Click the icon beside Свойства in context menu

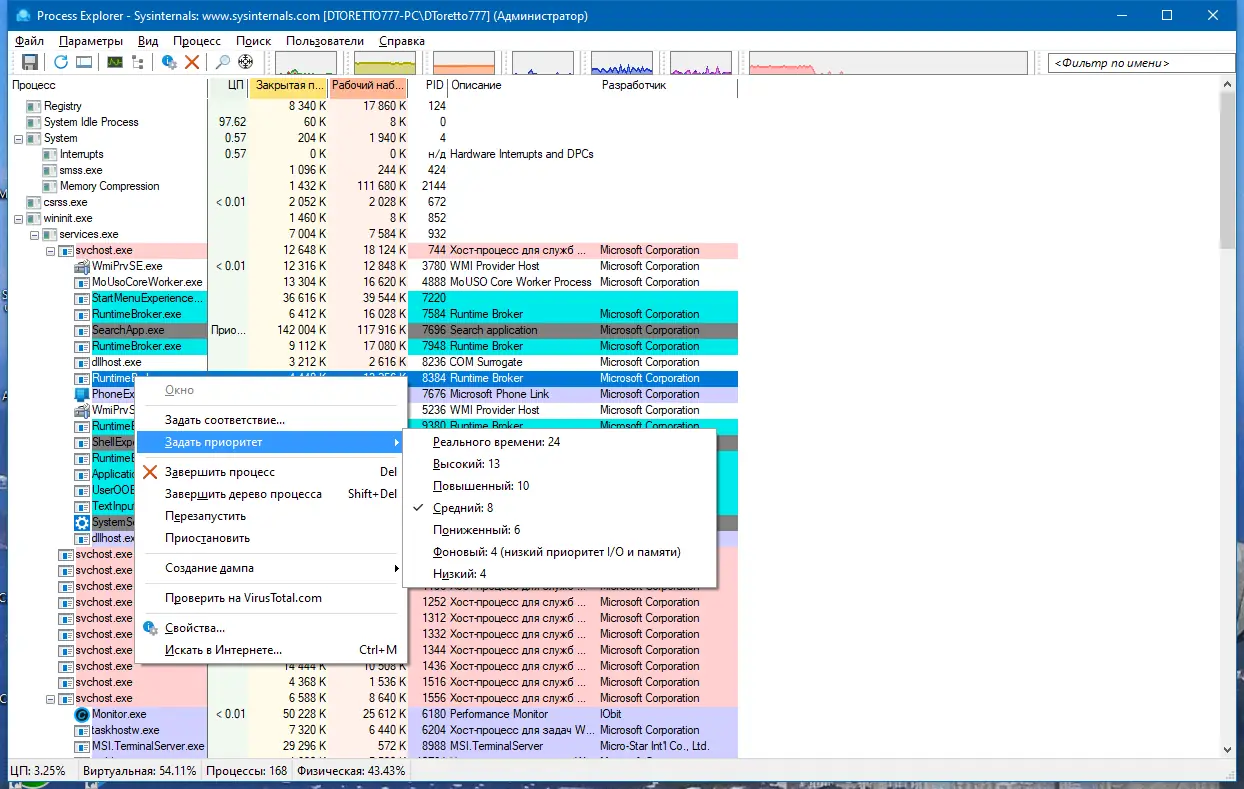tap(150, 628)
